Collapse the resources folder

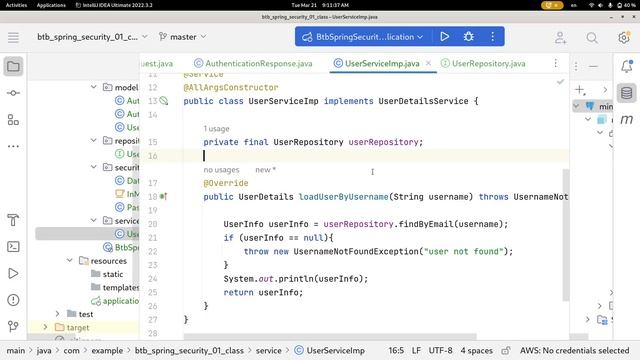coord(69,260)
